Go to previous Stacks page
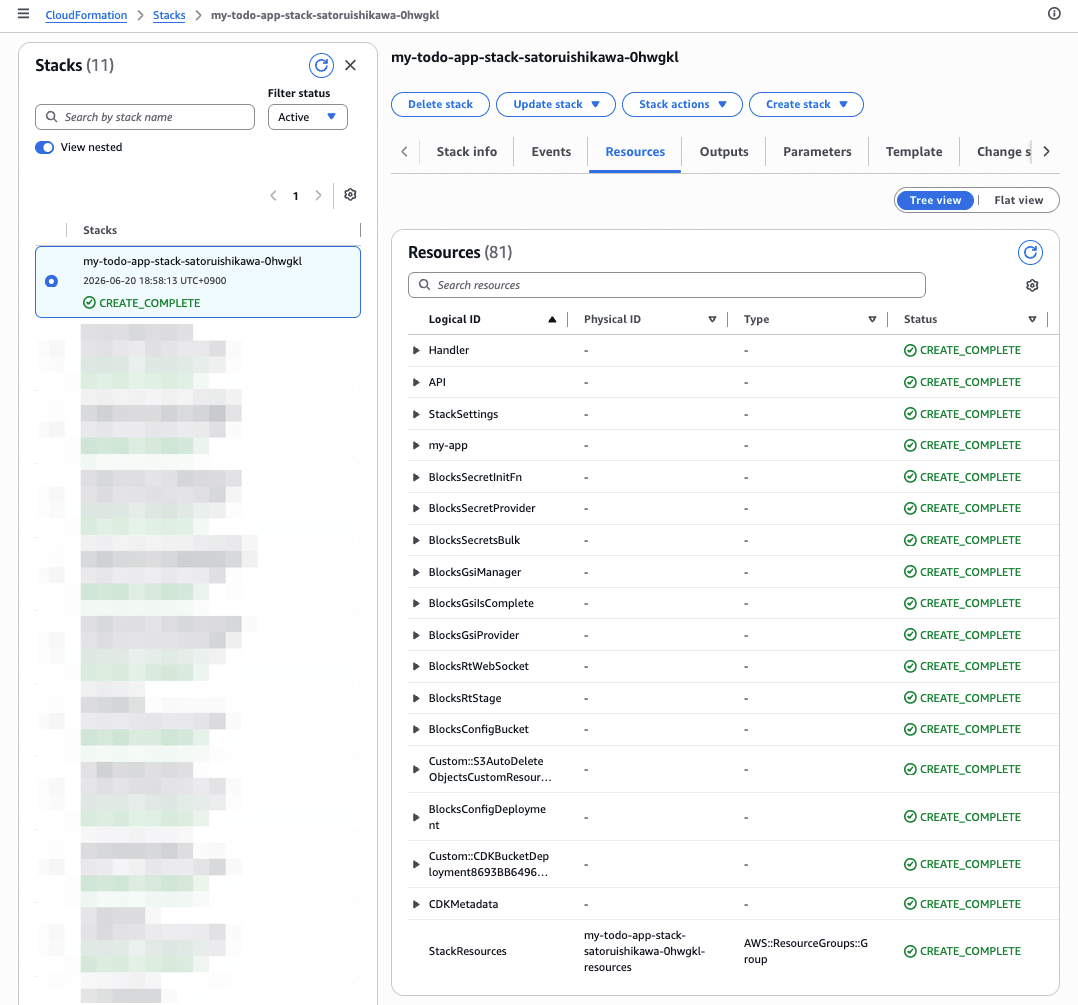Screen dimensions: 1078x1005 pos(274,196)
